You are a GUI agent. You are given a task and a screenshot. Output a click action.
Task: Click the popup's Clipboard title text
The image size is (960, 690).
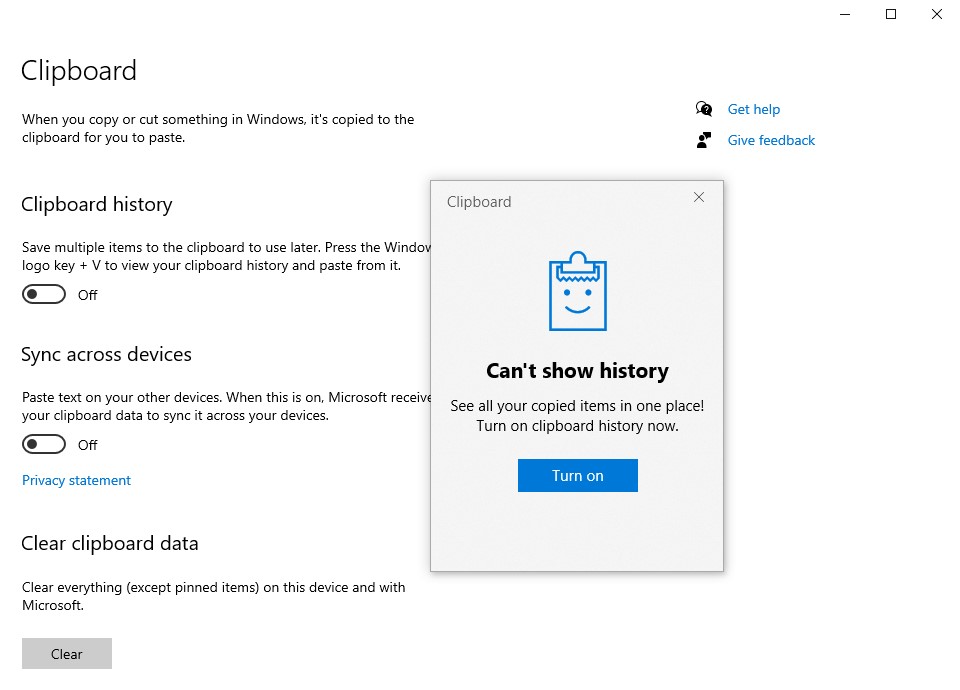[x=479, y=202]
